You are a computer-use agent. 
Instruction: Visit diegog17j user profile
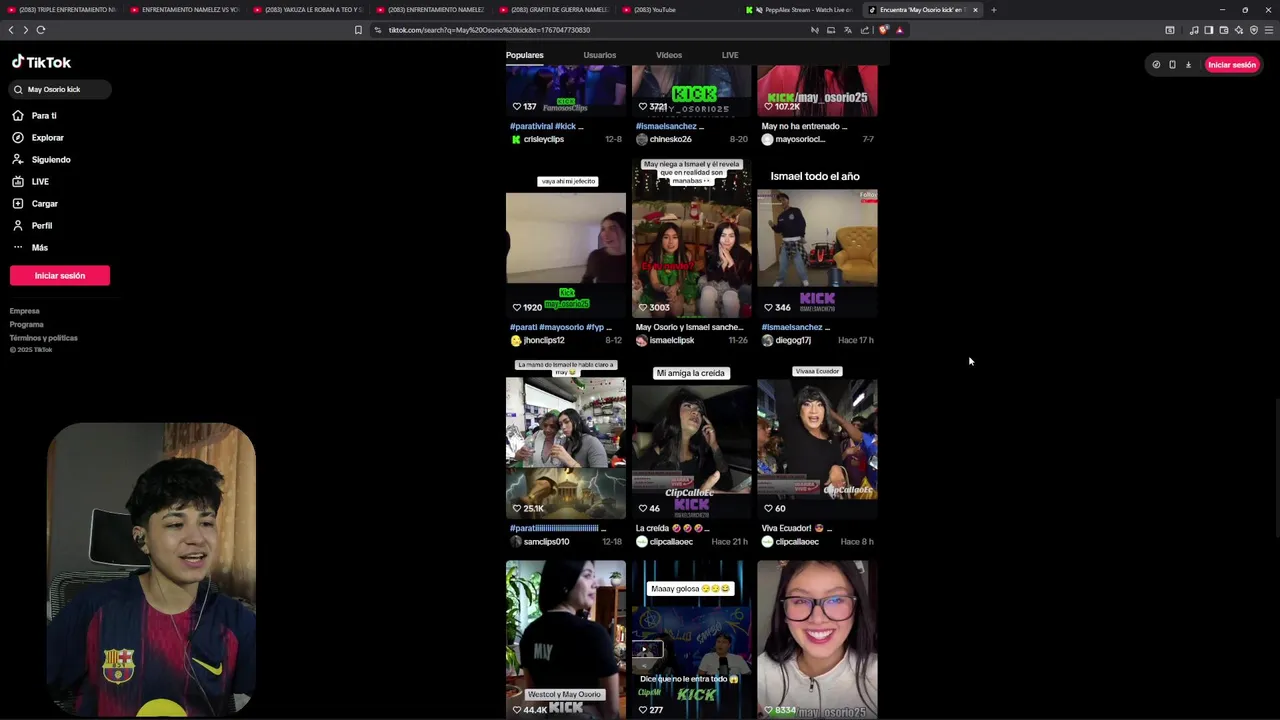792,341
